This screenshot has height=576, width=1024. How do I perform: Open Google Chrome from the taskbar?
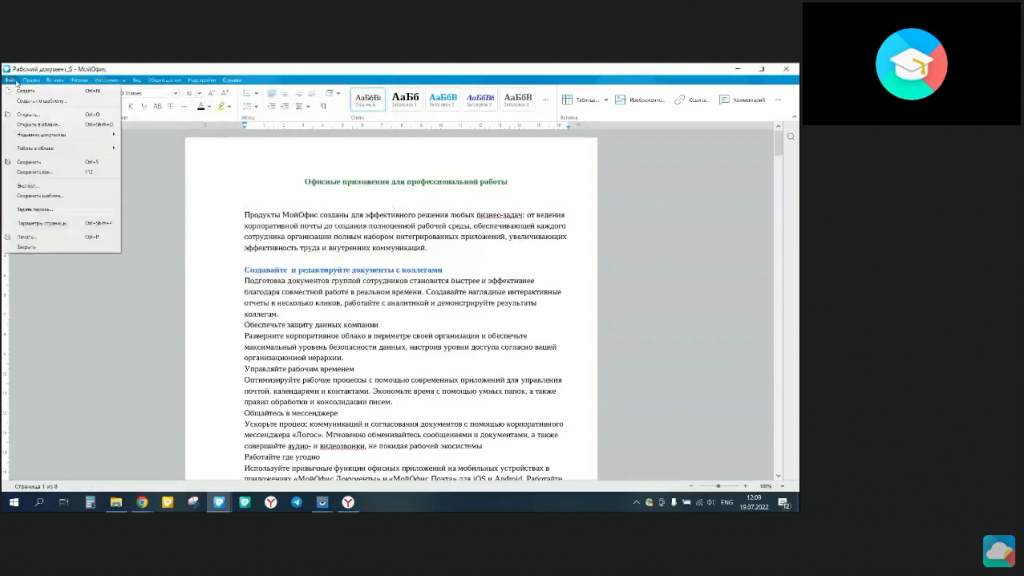[x=142, y=502]
